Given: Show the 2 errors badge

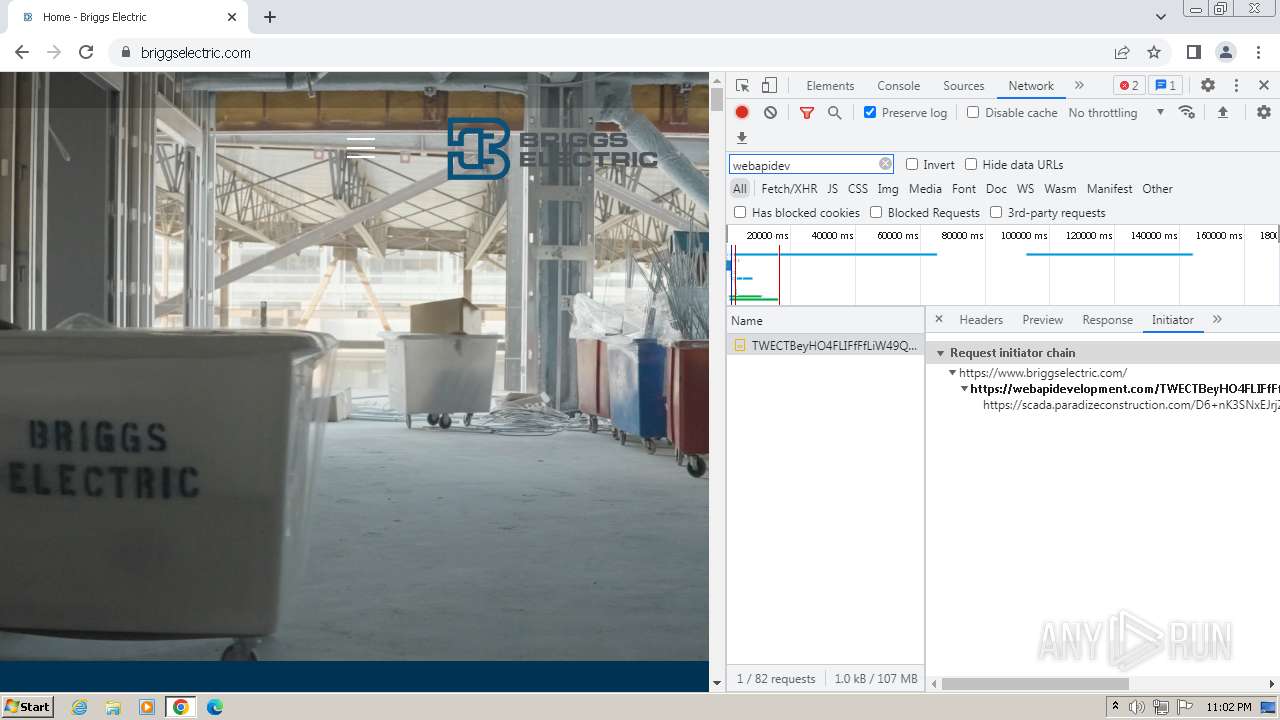Looking at the screenshot, I should [1129, 85].
